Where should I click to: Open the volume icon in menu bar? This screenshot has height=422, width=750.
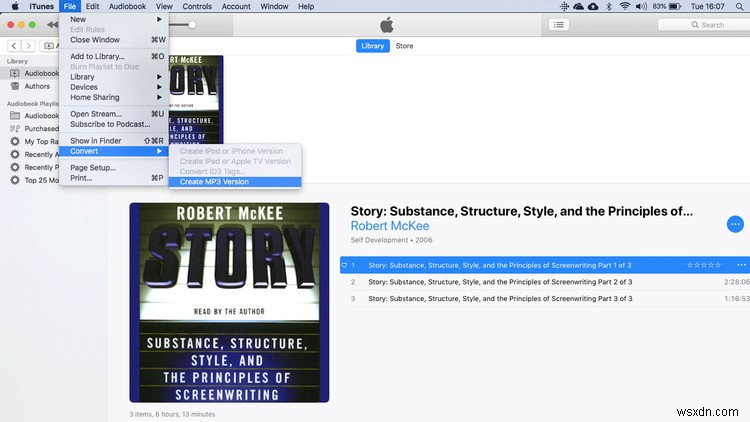641,6
